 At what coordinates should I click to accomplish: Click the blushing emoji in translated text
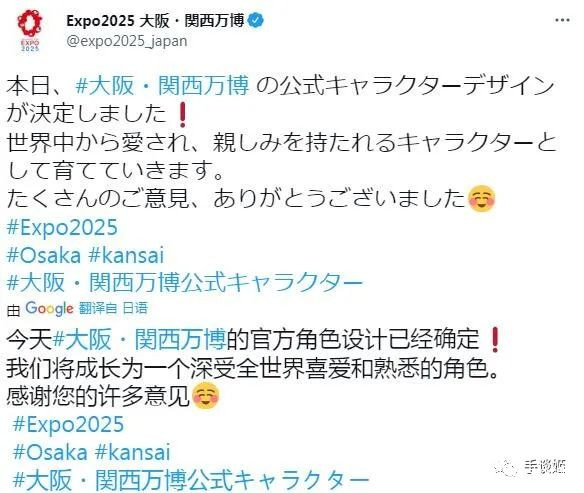206,395
